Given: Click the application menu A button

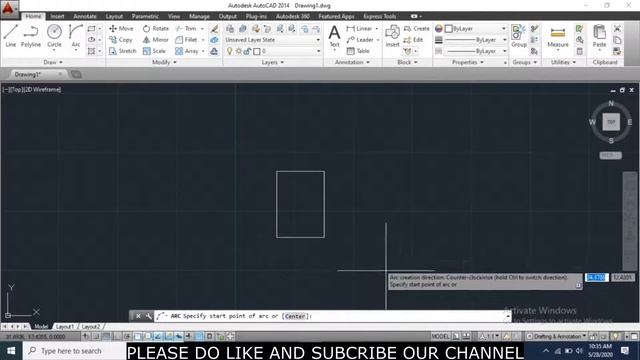Looking at the screenshot, I should pyautogui.click(x=9, y=9).
